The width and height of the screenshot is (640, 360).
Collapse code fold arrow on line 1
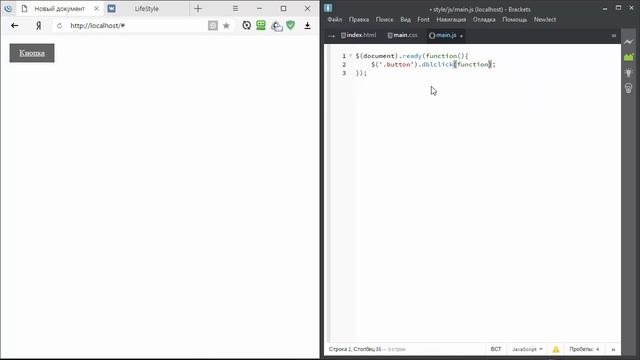pos(350,56)
